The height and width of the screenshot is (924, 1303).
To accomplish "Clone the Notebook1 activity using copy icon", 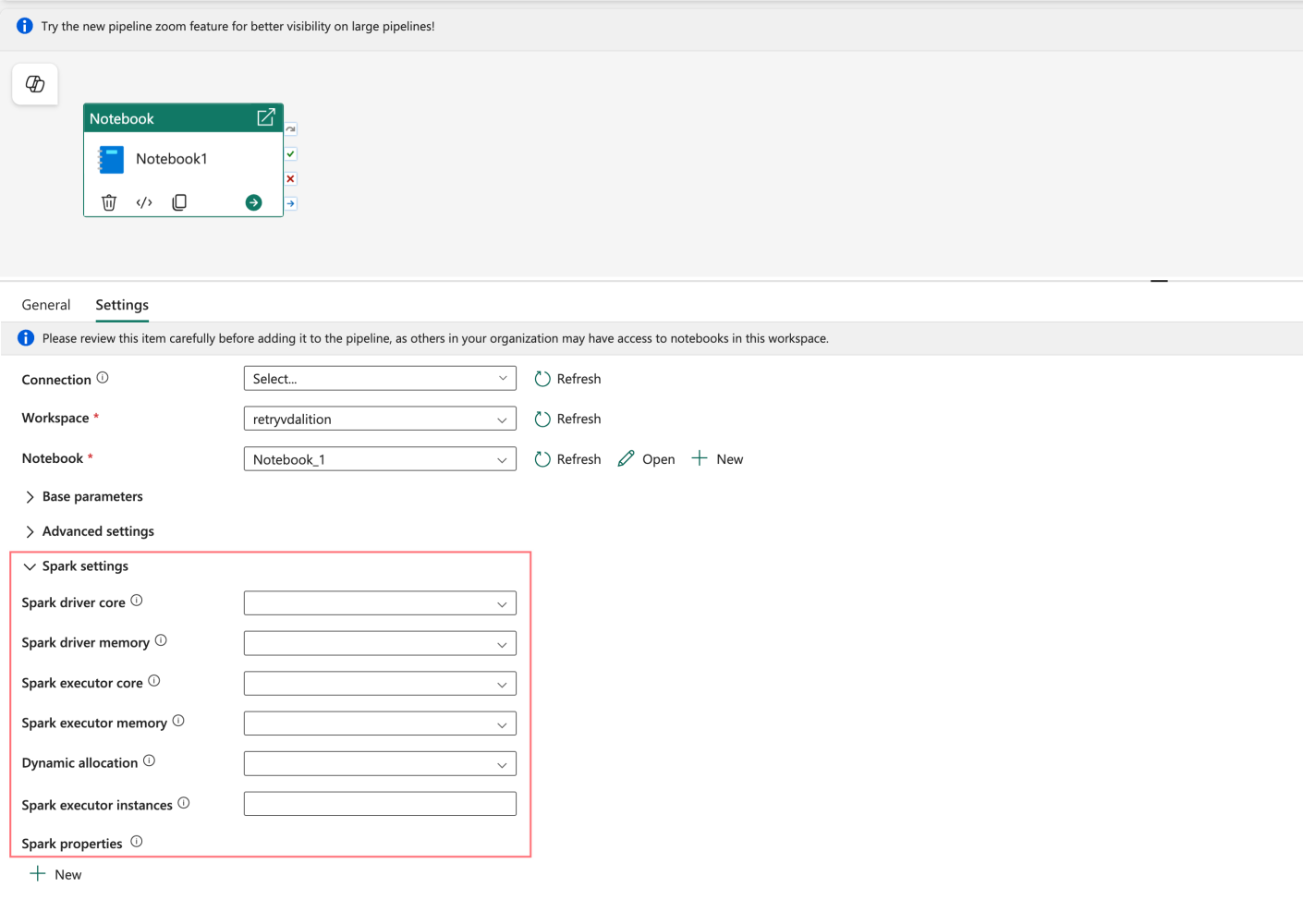I will pos(179,202).
